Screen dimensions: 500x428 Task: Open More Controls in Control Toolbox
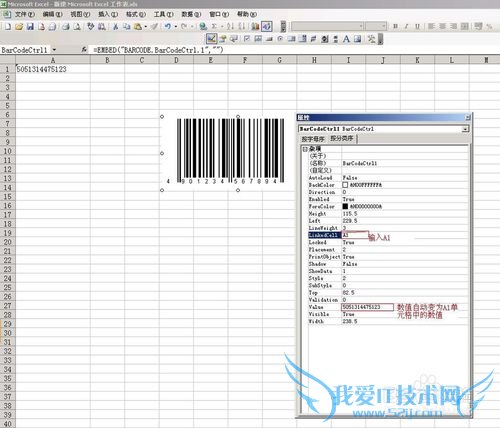point(371,39)
